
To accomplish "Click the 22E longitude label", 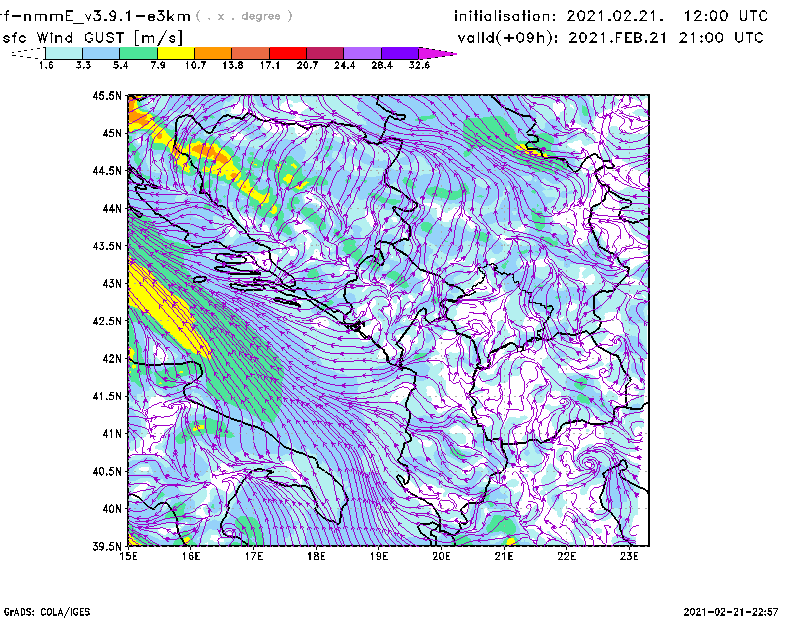I will [567, 556].
